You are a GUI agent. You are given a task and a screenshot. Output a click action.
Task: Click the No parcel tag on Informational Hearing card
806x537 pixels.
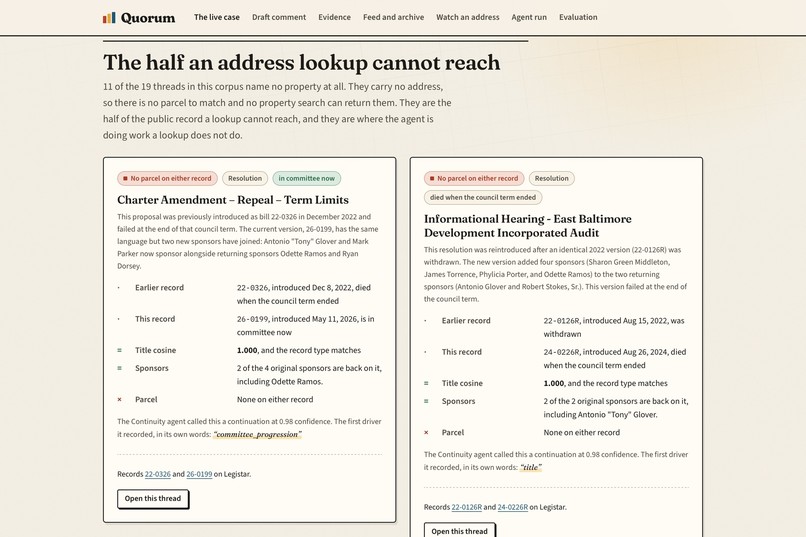(x=474, y=178)
